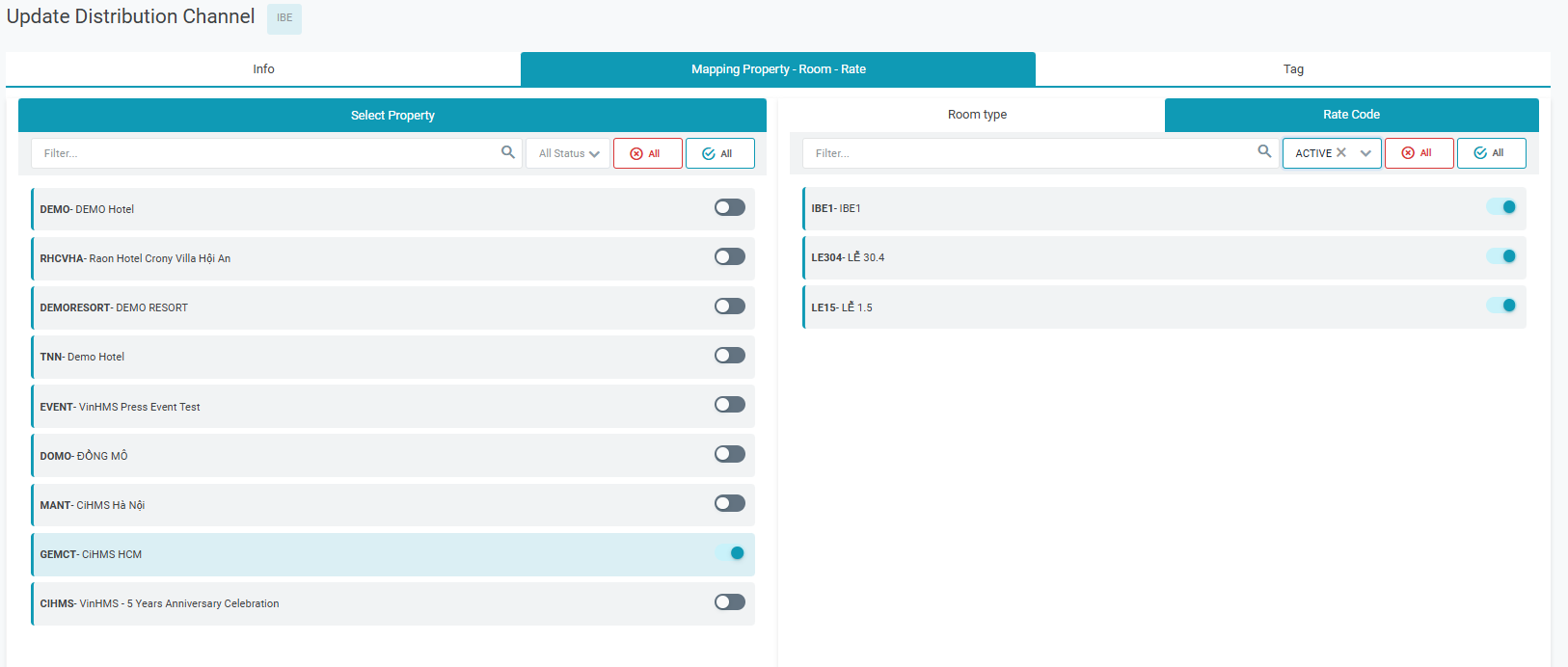Select RHCVHA- Raon Hotel Crony Villa row
Image resolution: width=1568 pixels, height=667 pixels.
tap(392, 258)
